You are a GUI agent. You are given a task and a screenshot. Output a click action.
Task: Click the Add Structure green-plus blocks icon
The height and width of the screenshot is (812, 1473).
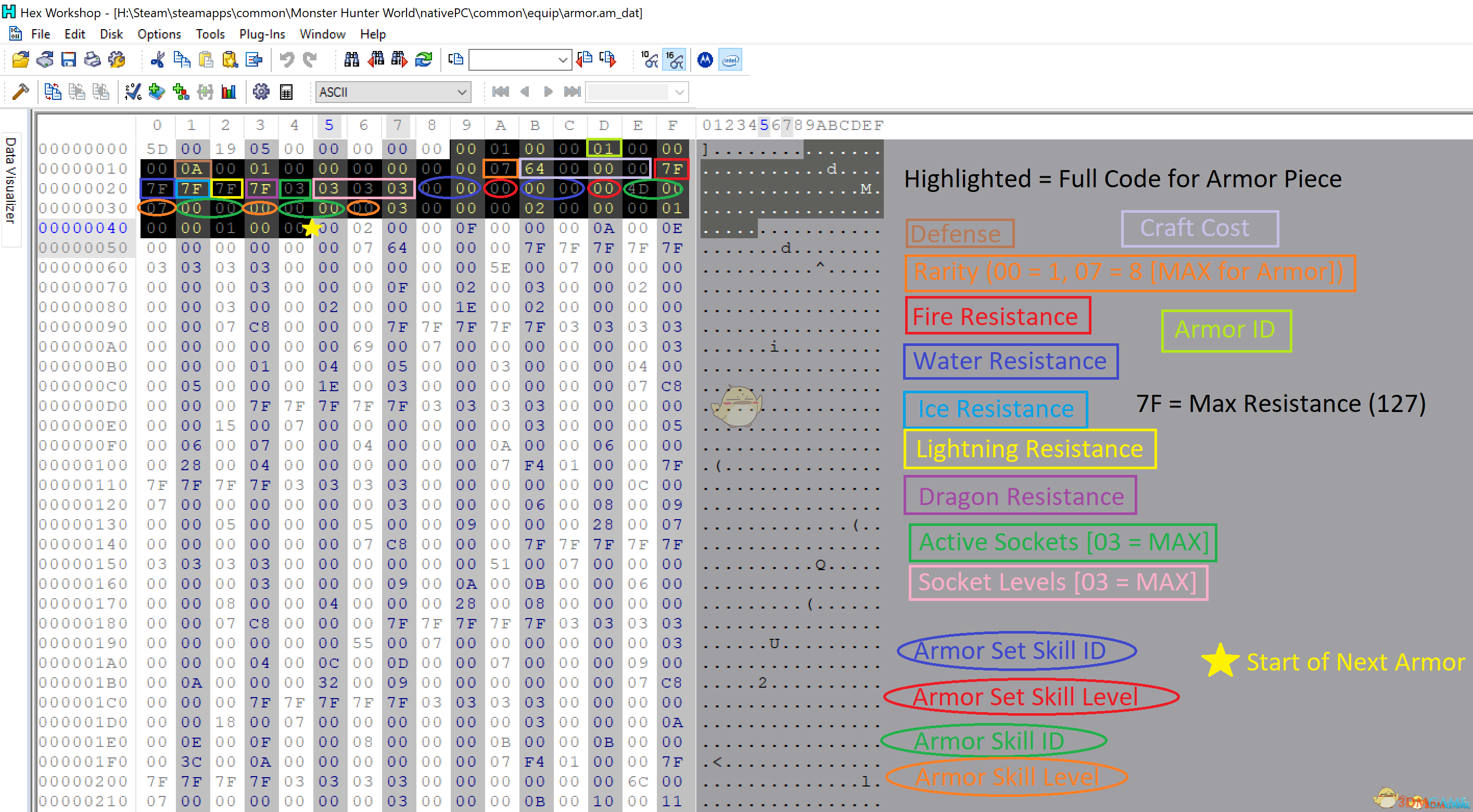[x=181, y=92]
